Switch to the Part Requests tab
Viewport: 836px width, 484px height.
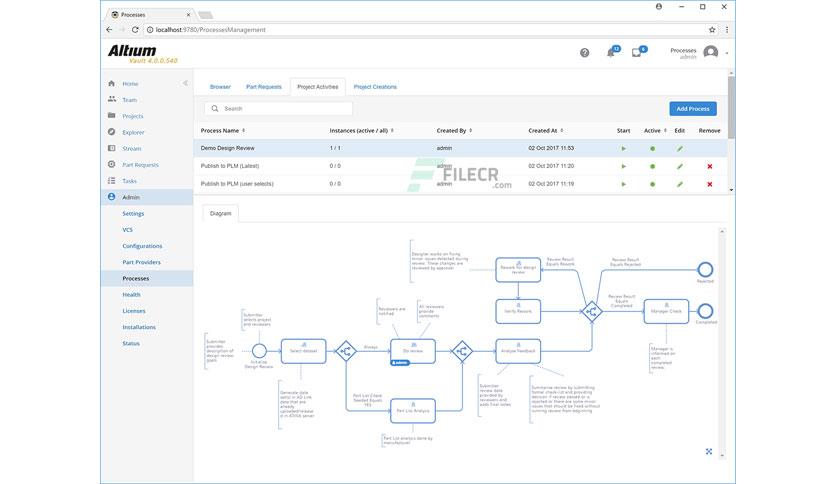coord(263,87)
